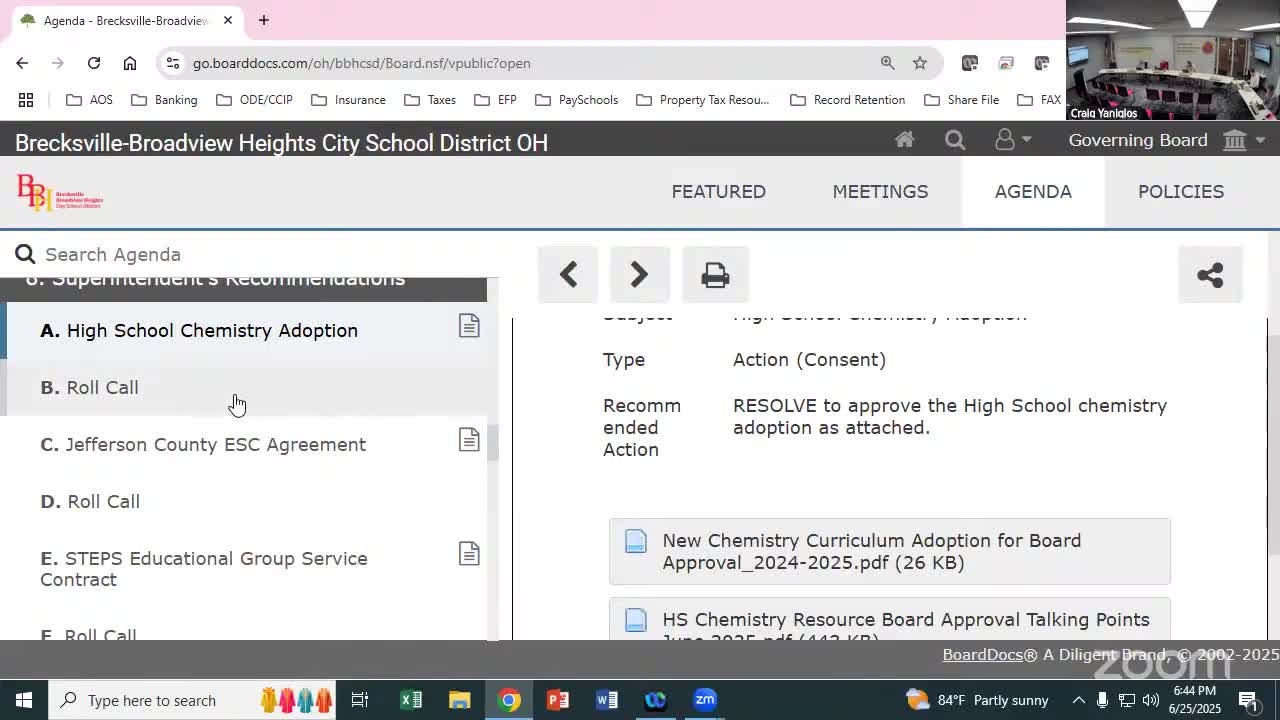Select the B. Roll Call agenda item
Viewport: 1280px width, 720px height.
pos(102,387)
